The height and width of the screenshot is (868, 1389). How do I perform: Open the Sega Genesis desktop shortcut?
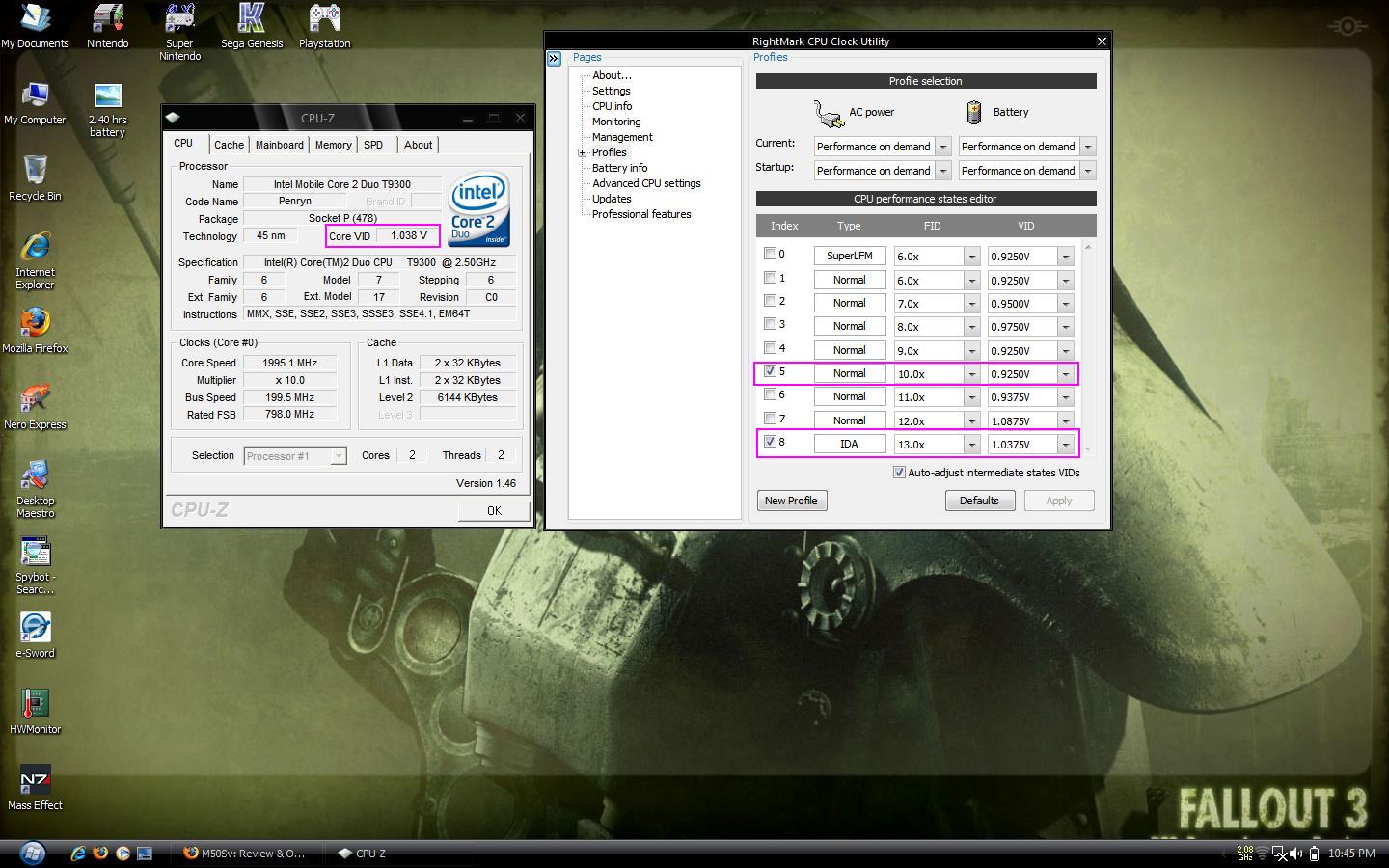click(x=252, y=26)
